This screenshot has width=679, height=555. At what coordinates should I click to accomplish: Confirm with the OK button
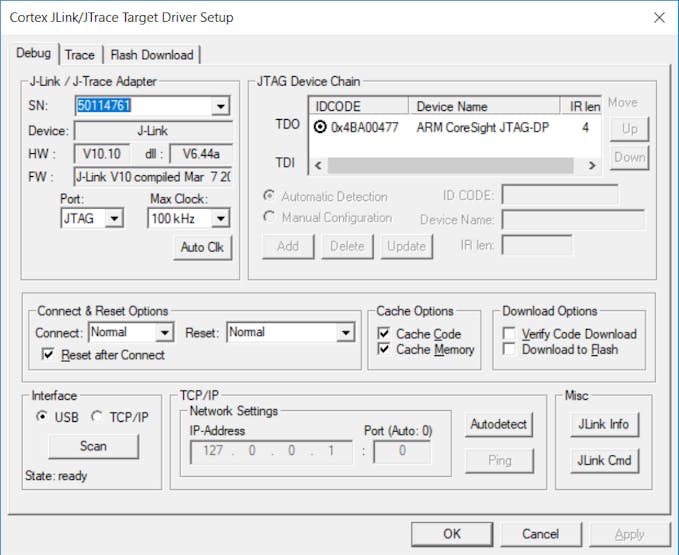(x=452, y=534)
